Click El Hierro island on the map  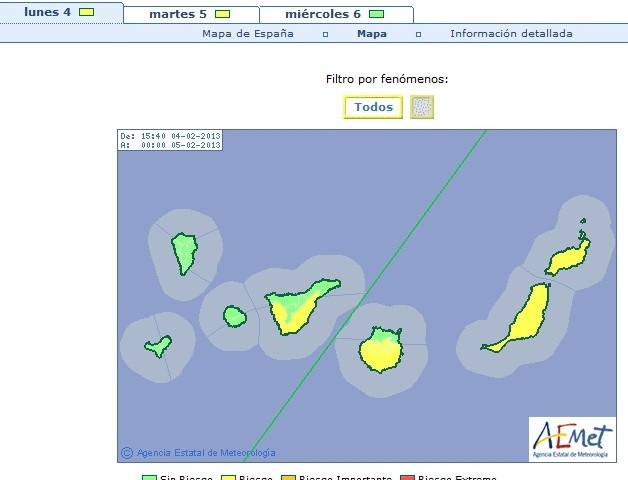tap(158, 346)
